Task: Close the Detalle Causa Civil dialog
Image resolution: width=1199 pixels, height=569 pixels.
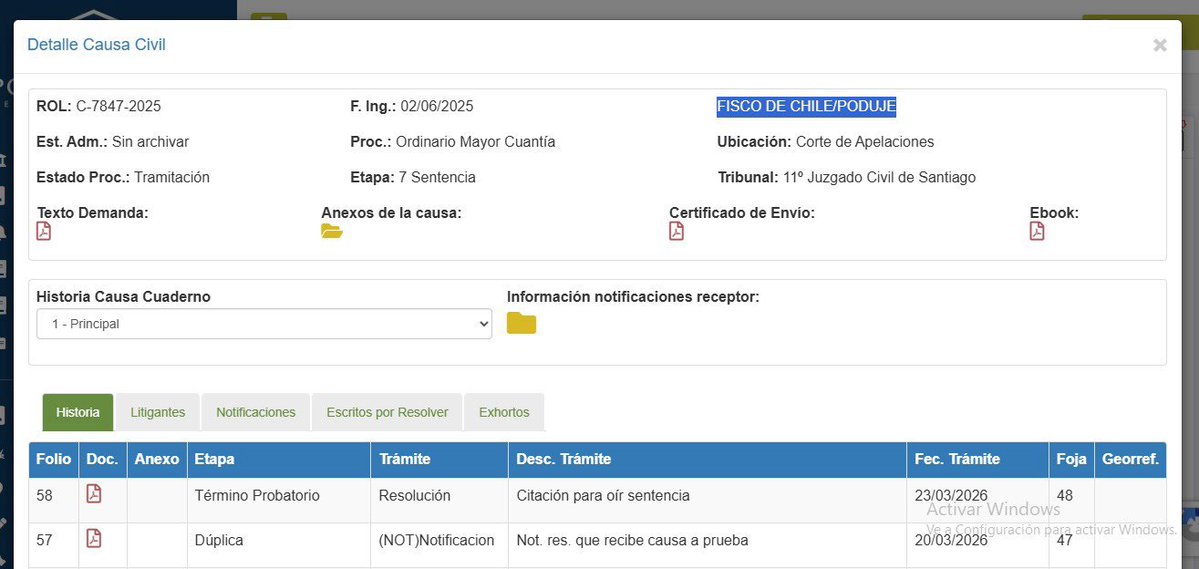Action: 1160,45
